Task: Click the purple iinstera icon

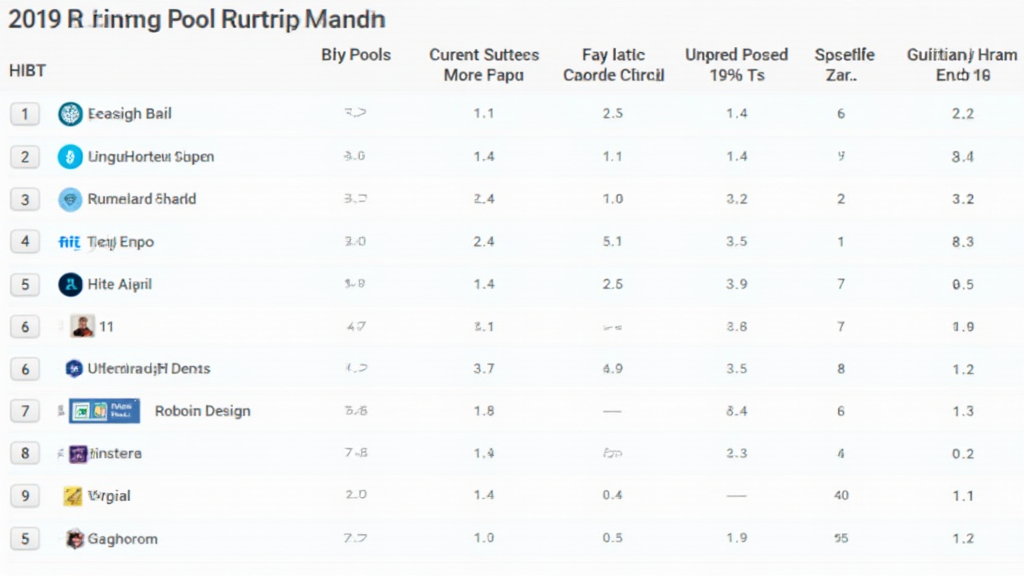Action: click(x=78, y=454)
